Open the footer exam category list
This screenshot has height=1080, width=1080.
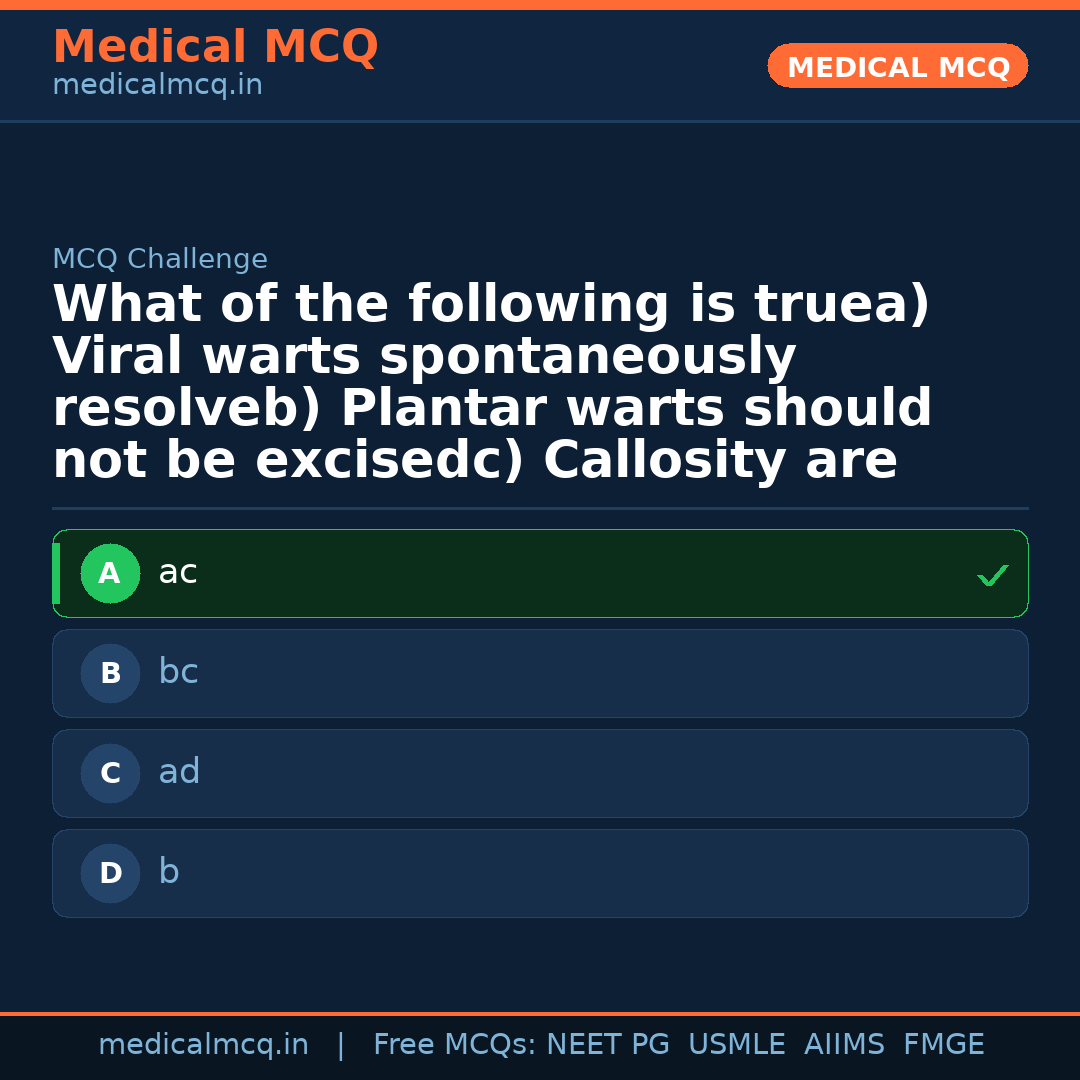(x=675, y=1044)
